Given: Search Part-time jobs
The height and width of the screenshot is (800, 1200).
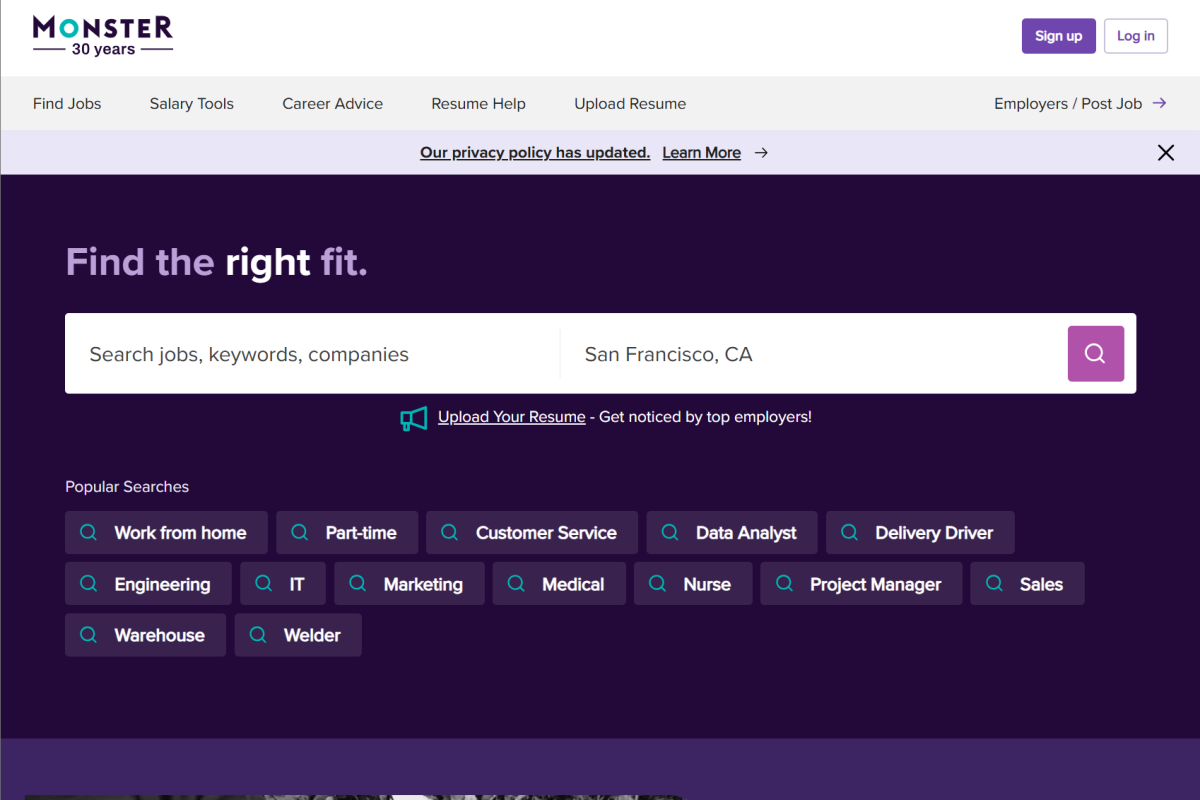Looking at the screenshot, I should coord(347,533).
